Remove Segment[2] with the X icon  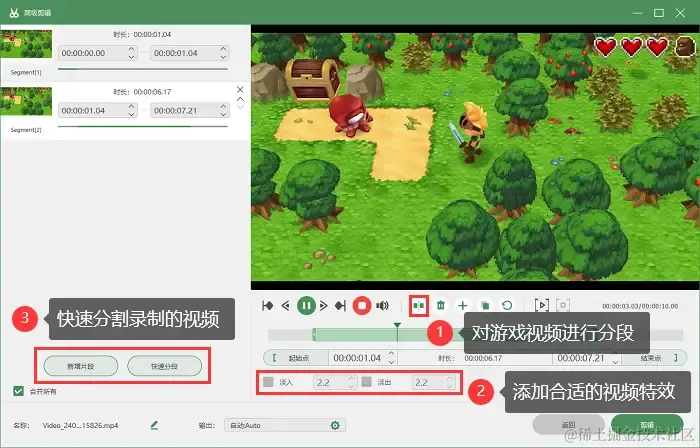[240, 90]
